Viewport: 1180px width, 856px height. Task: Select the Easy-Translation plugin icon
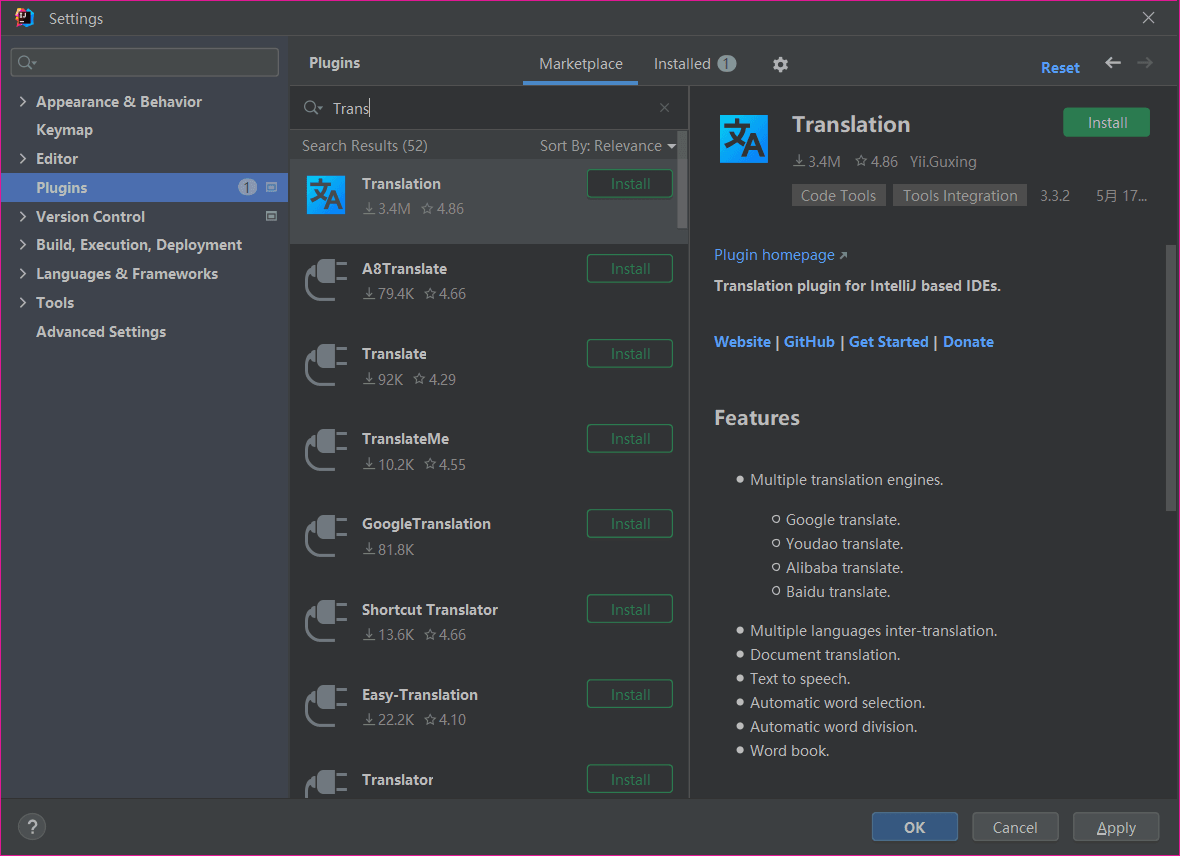click(326, 706)
